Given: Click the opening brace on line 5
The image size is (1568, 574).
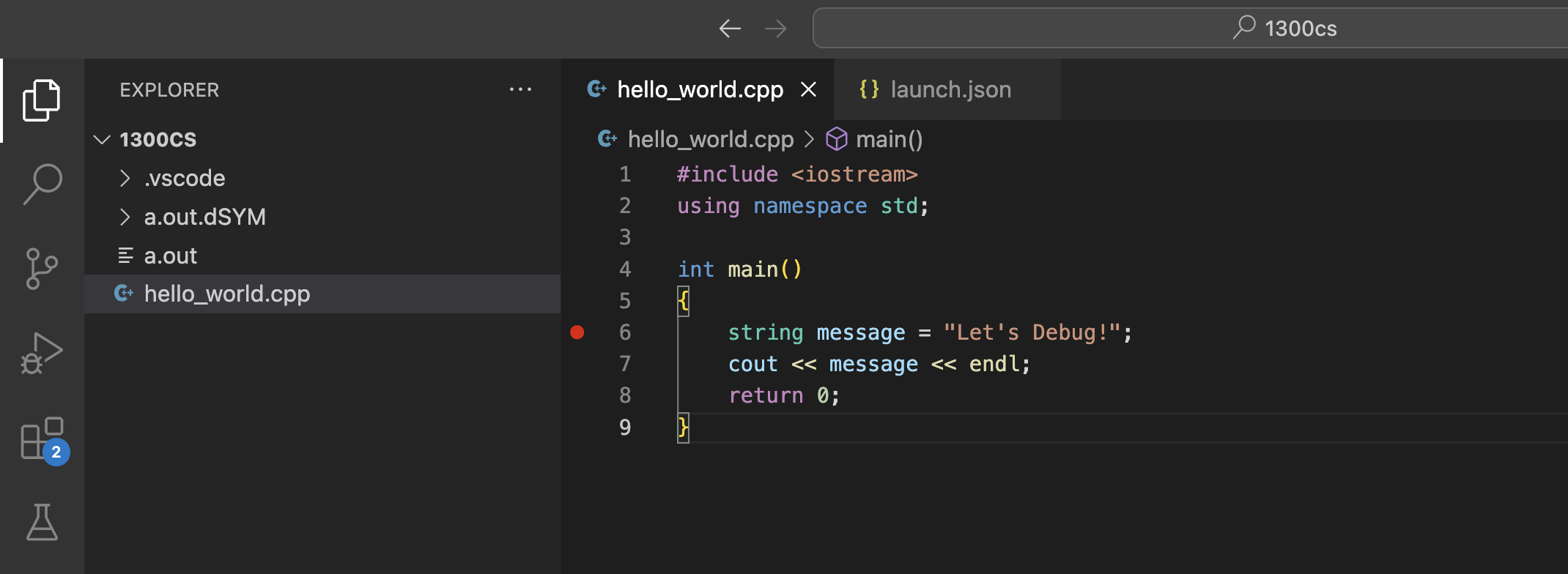Looking at the screenshot, I should click(x=683, y=301).
